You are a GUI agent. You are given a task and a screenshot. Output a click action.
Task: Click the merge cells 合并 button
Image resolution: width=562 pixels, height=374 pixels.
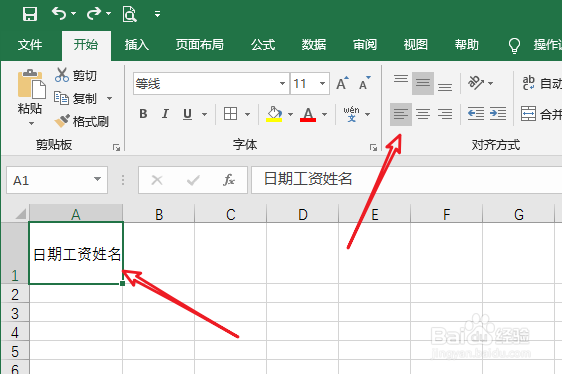tap(541, 114)
